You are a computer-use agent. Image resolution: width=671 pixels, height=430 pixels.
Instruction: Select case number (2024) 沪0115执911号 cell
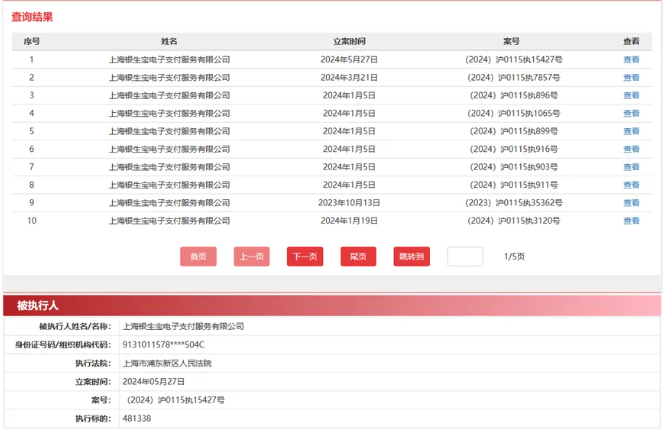[514, 185]
